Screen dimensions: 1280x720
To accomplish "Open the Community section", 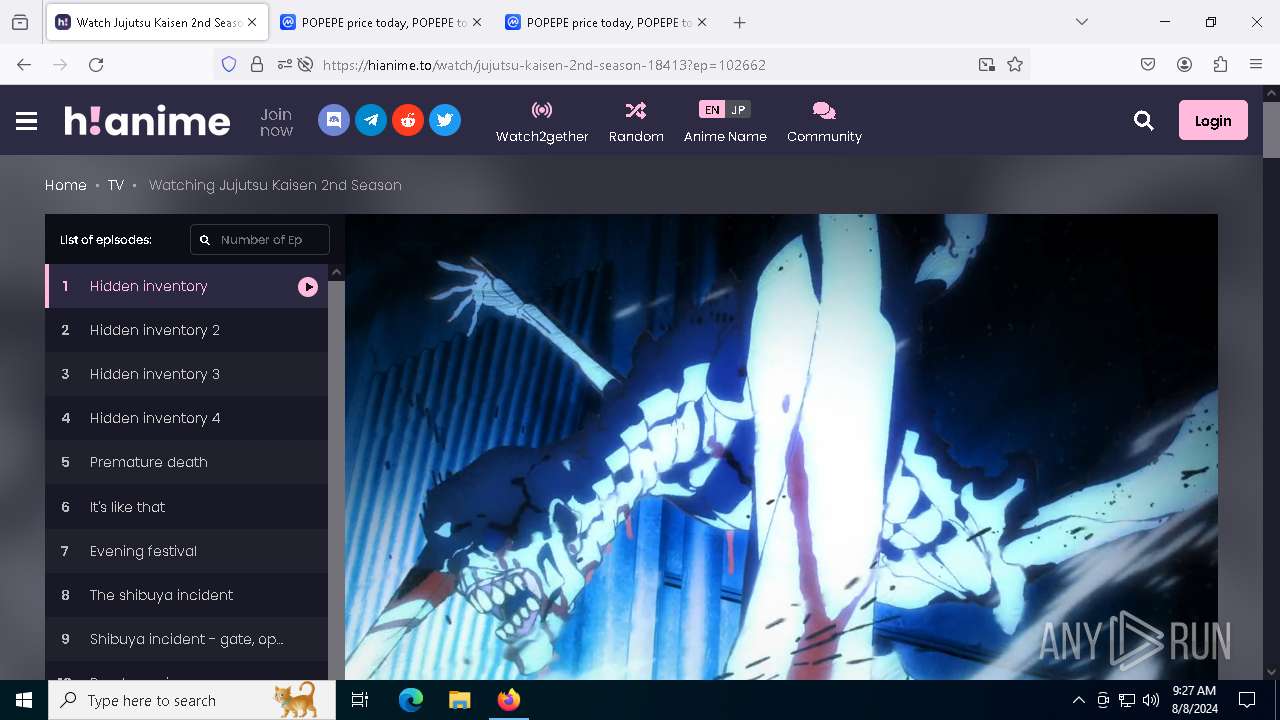I will coord(824,122).
